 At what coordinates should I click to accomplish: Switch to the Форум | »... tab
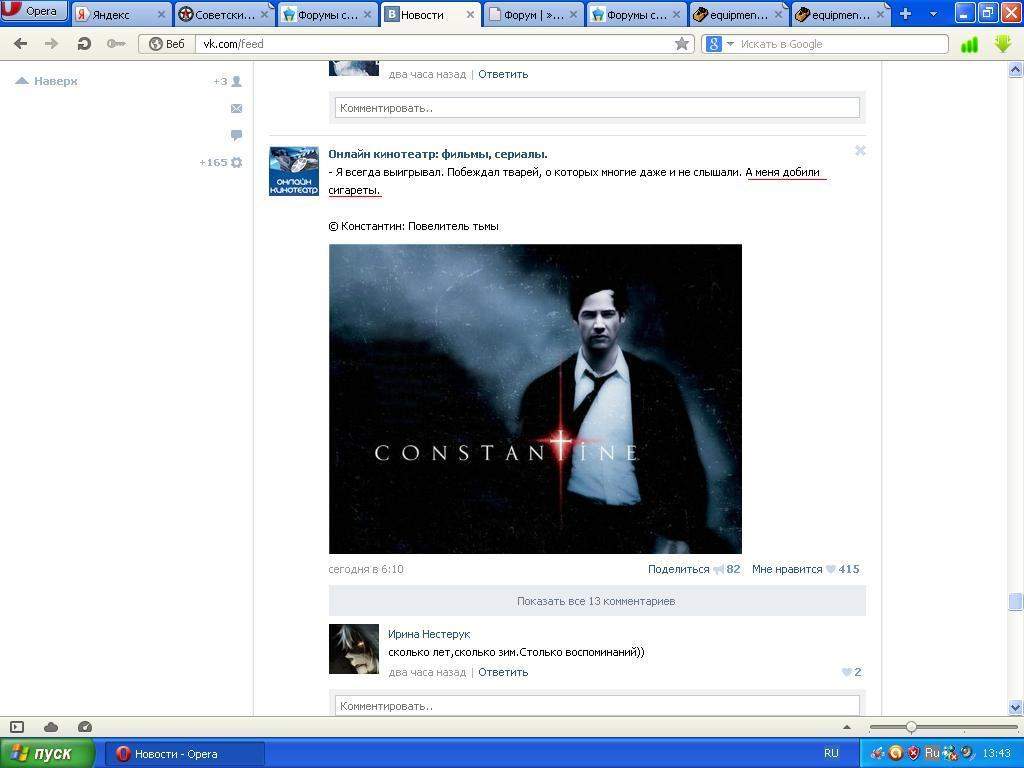coord(526,14)
